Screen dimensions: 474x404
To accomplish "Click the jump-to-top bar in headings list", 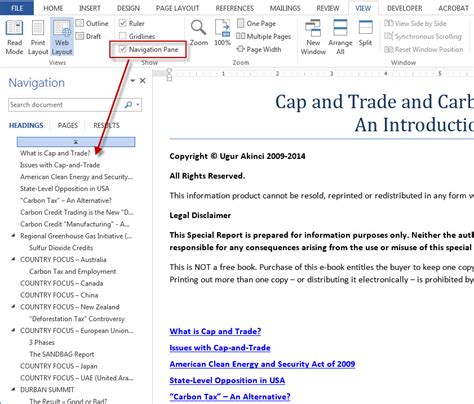I will pos(76,142).
